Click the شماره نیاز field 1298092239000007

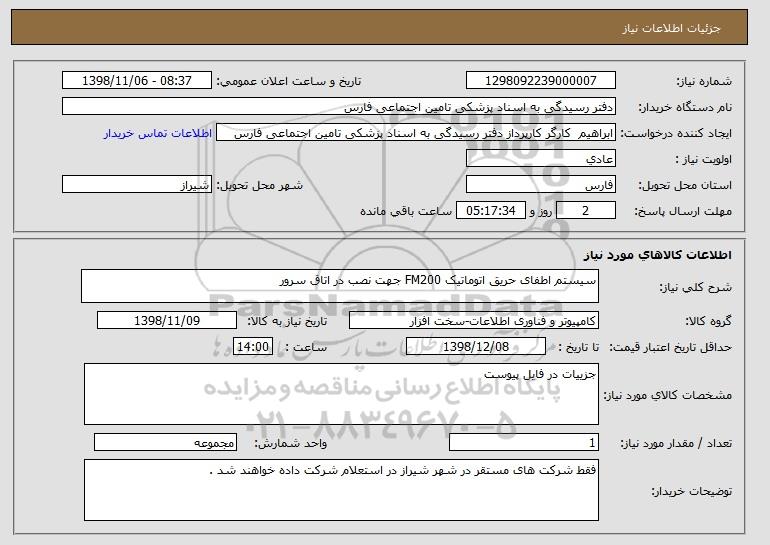coord(541,81)
